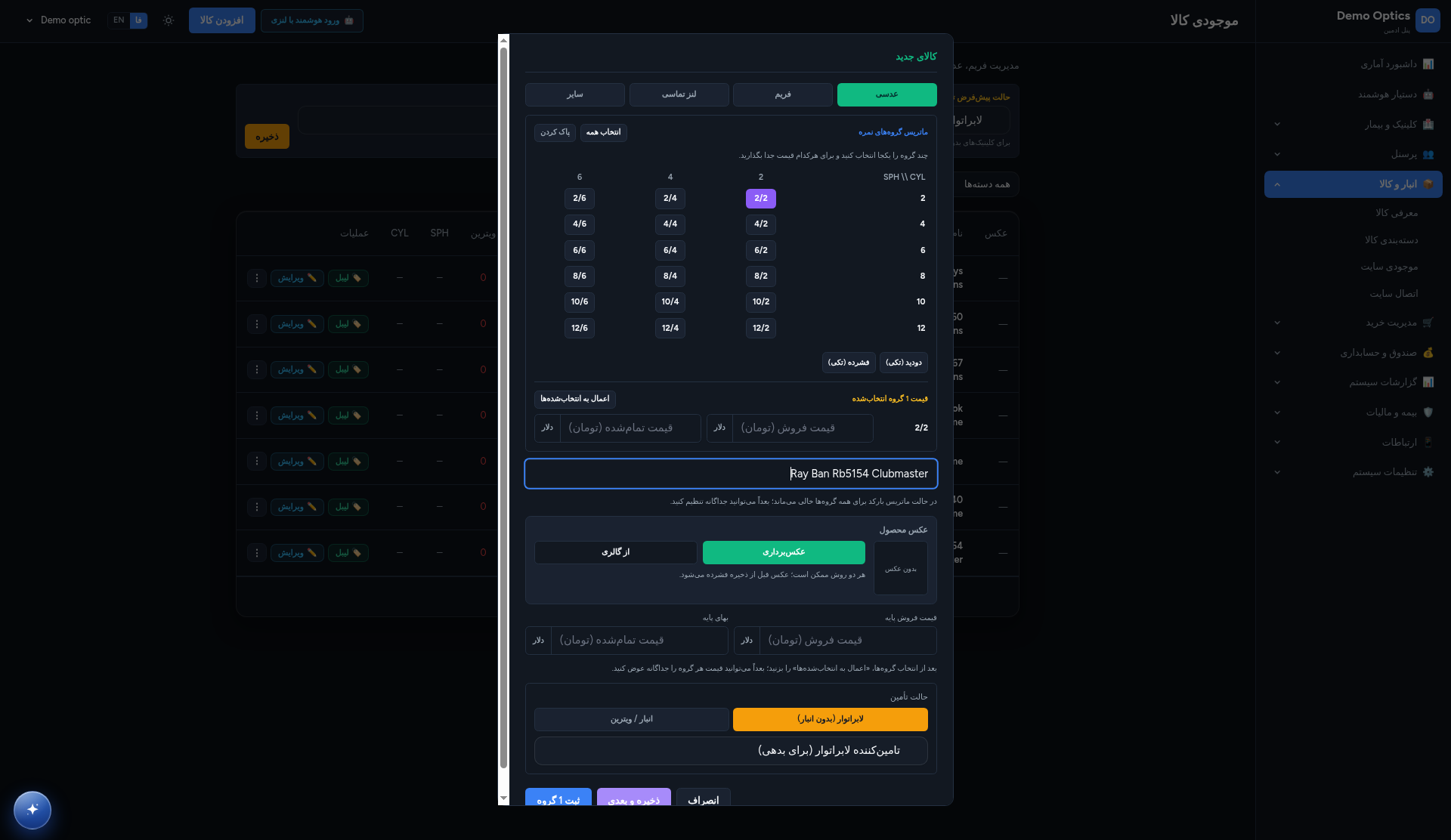Choose laboratory (no stock) supply mode
The image size is (1451, 840).
click(x=830, y=719)
